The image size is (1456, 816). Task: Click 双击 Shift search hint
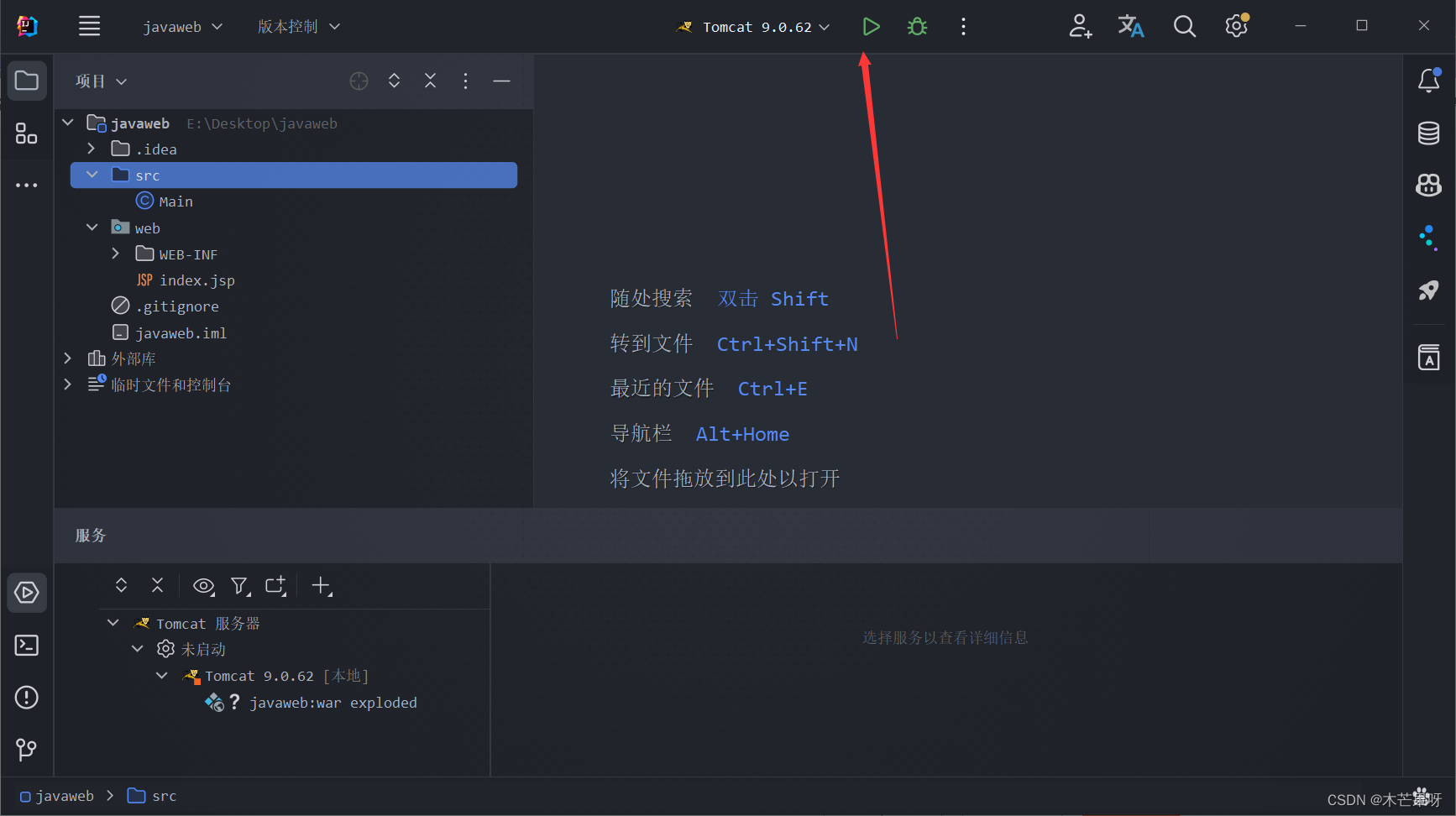click(773, 299)
